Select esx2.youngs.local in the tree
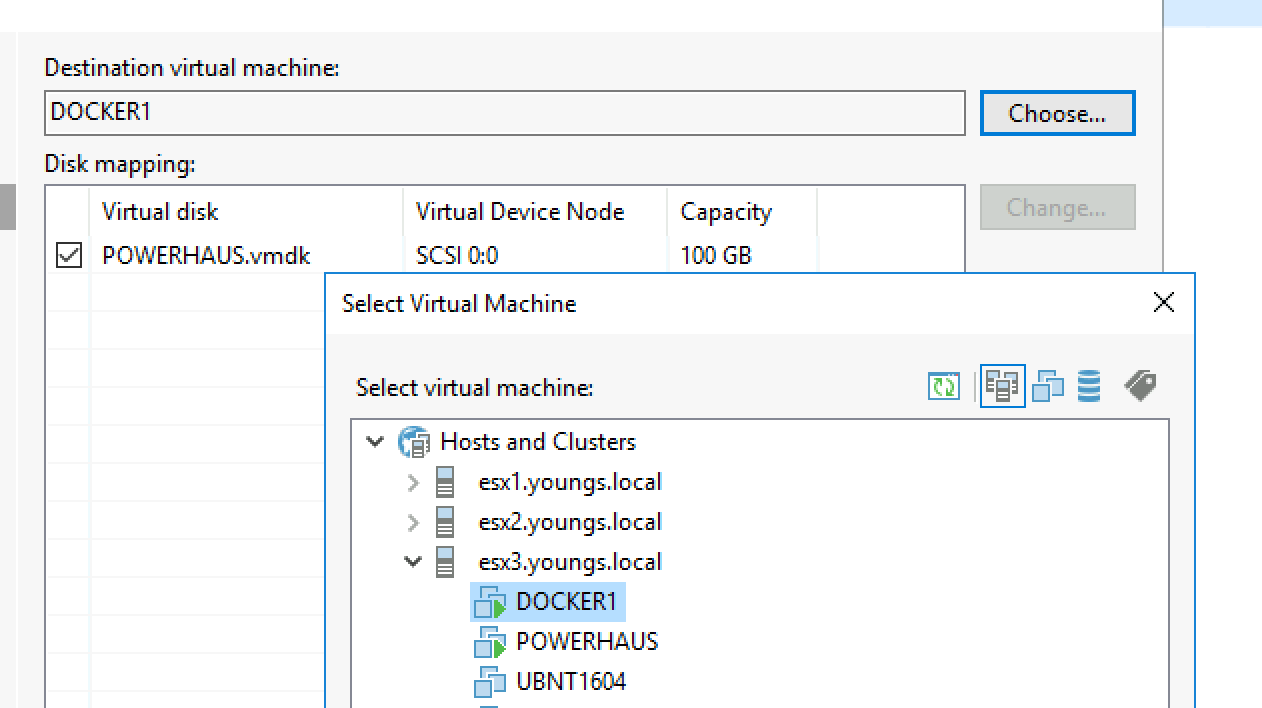 pos(570,522)
